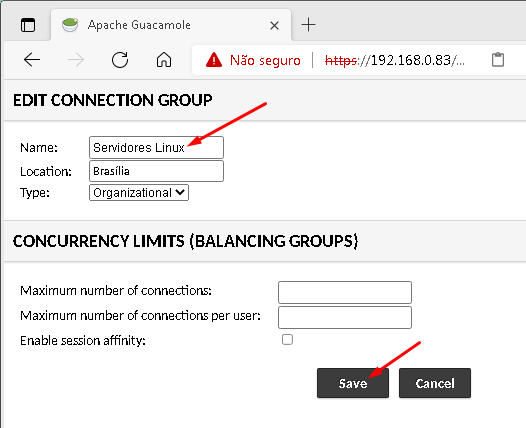Open the tab actions menu icon
This screenshot has width=526, height=428.
click(x=28, y=25)
